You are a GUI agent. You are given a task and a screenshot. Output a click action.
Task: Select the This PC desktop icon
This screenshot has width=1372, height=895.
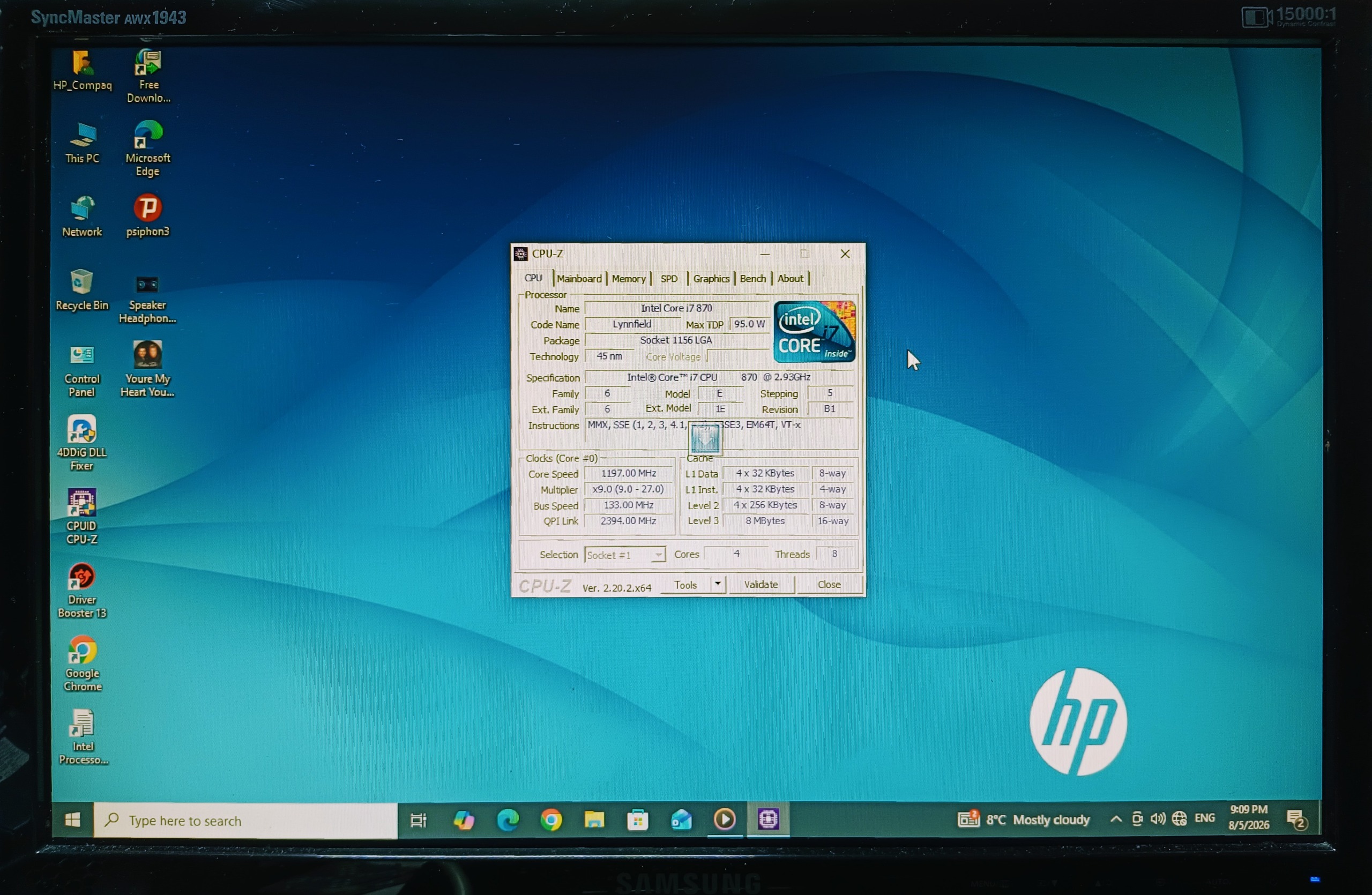[83, 143]
